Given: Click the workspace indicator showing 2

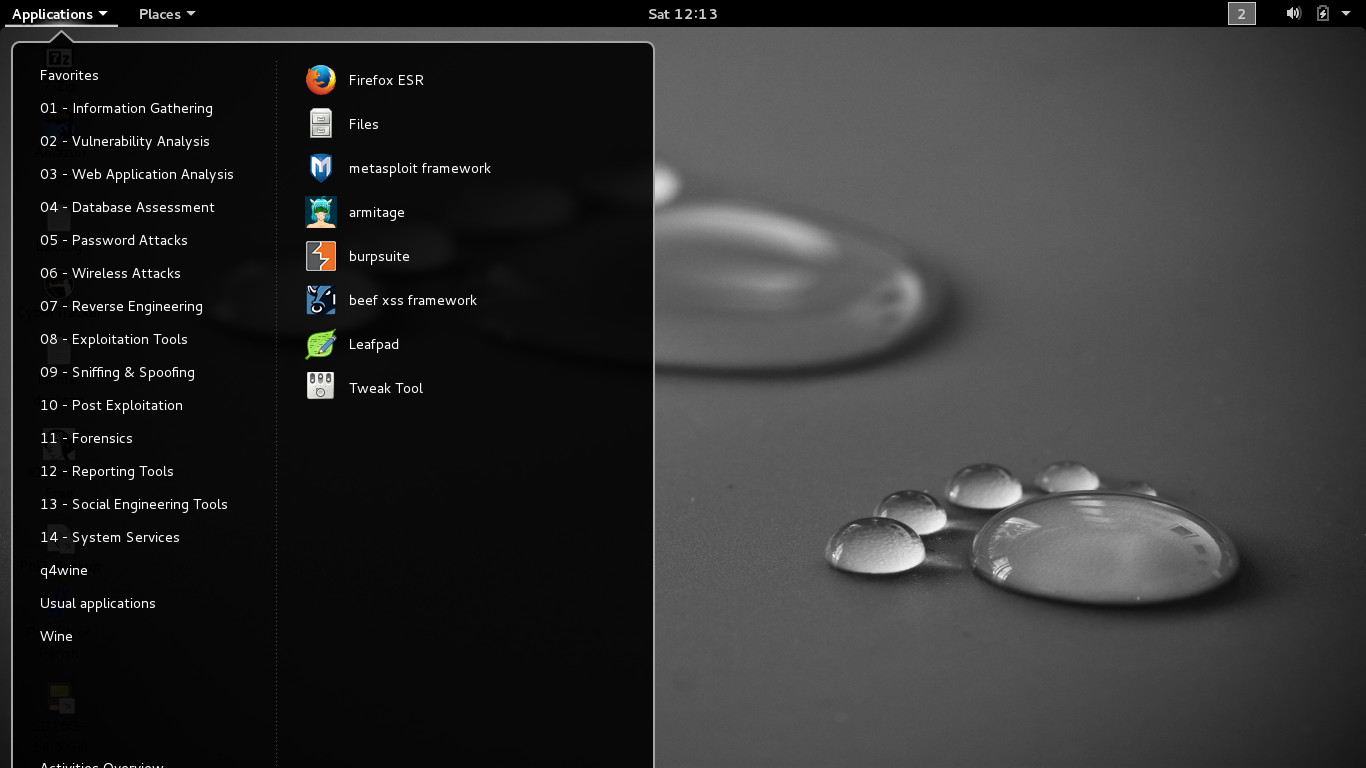Looking at the screenshot, I should [1241, 14].
